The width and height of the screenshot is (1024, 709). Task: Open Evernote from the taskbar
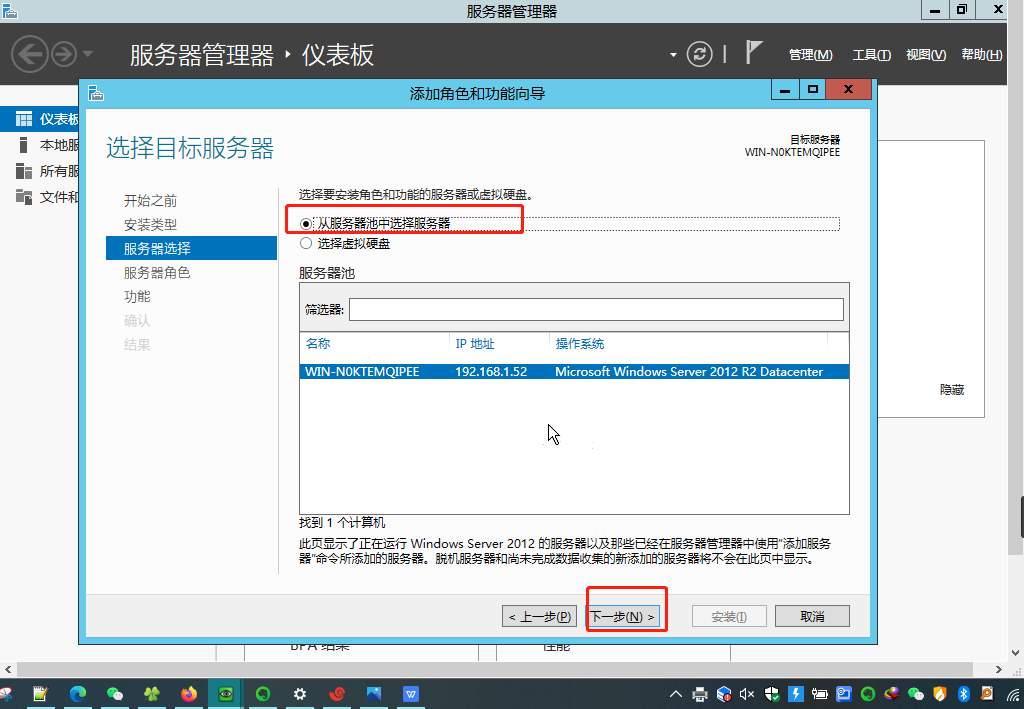(x=263, y=694)
